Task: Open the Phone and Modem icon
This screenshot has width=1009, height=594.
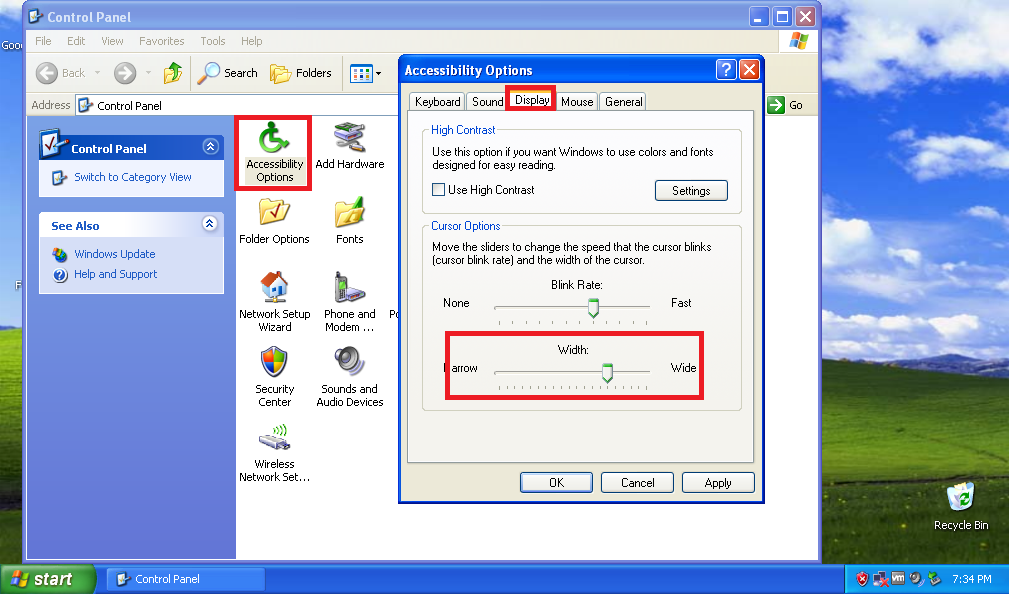Action: coord(349,302)
